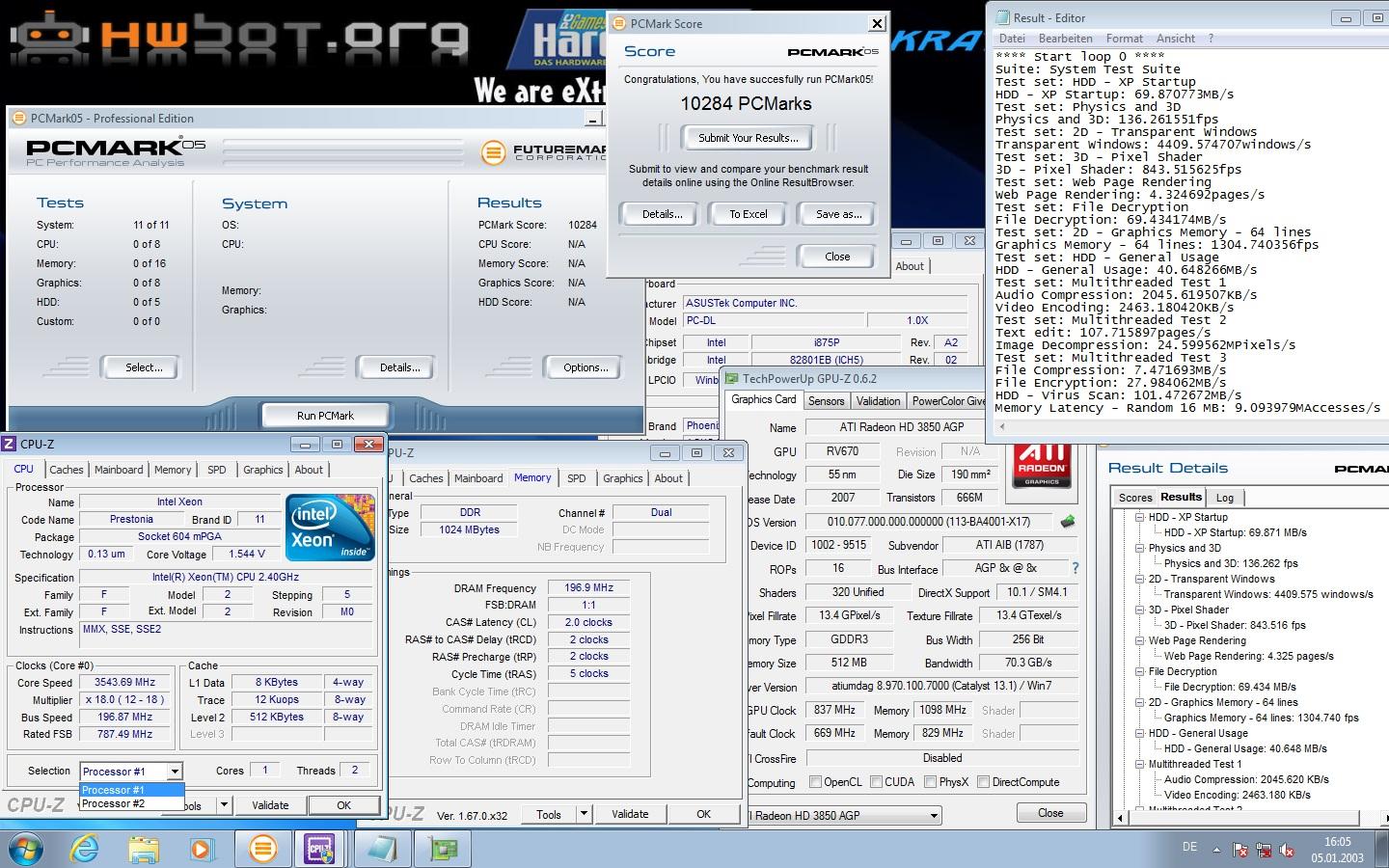Viewport: 1389px width, 868px height.
Task: Click Select... button under Tests
Action: click(144, 367)
